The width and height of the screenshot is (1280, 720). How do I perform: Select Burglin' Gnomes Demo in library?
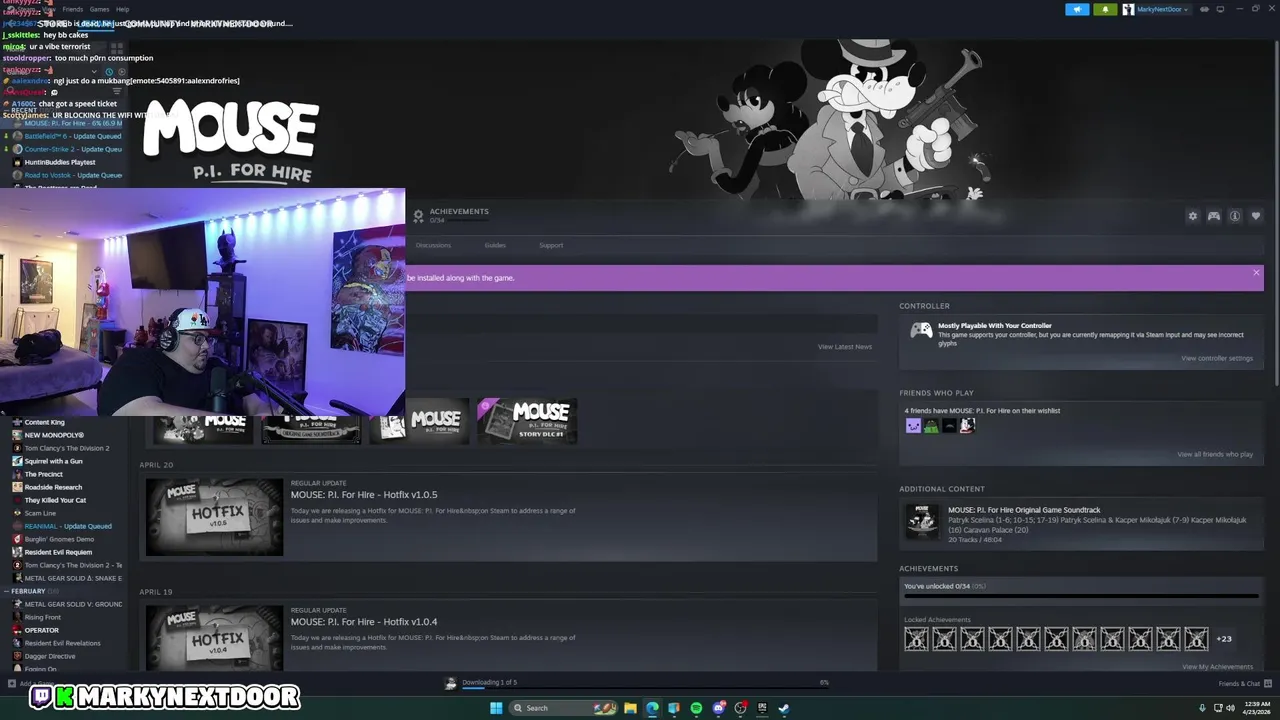point(59,539)
